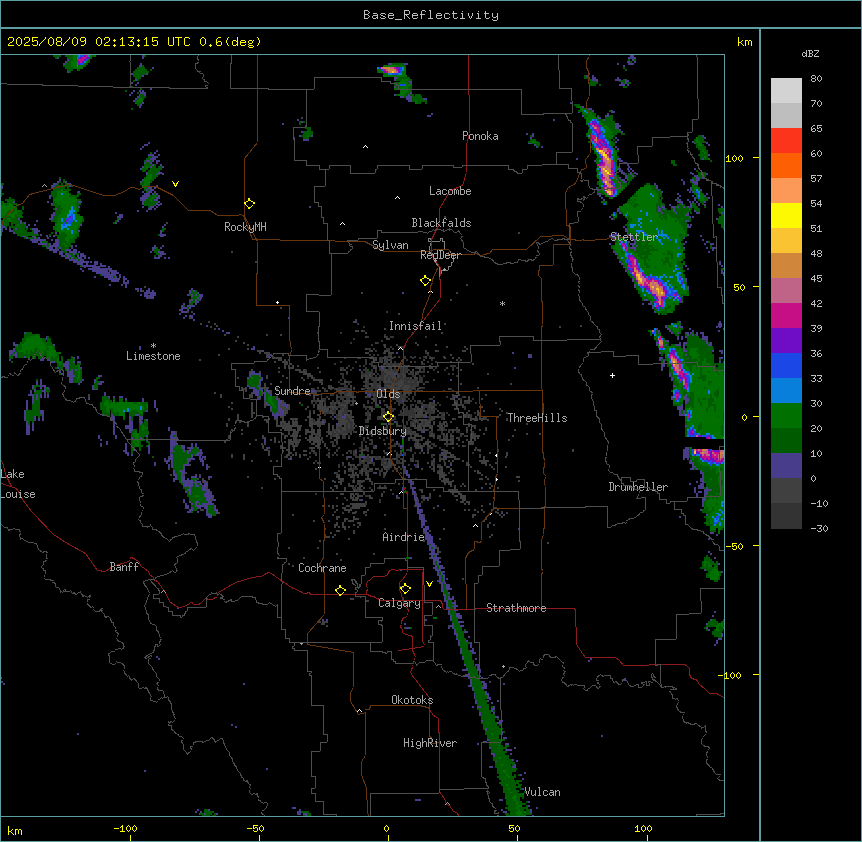862x842 pixels.
Task: Click the RedDeer city label
Action: tap(440, 255)
